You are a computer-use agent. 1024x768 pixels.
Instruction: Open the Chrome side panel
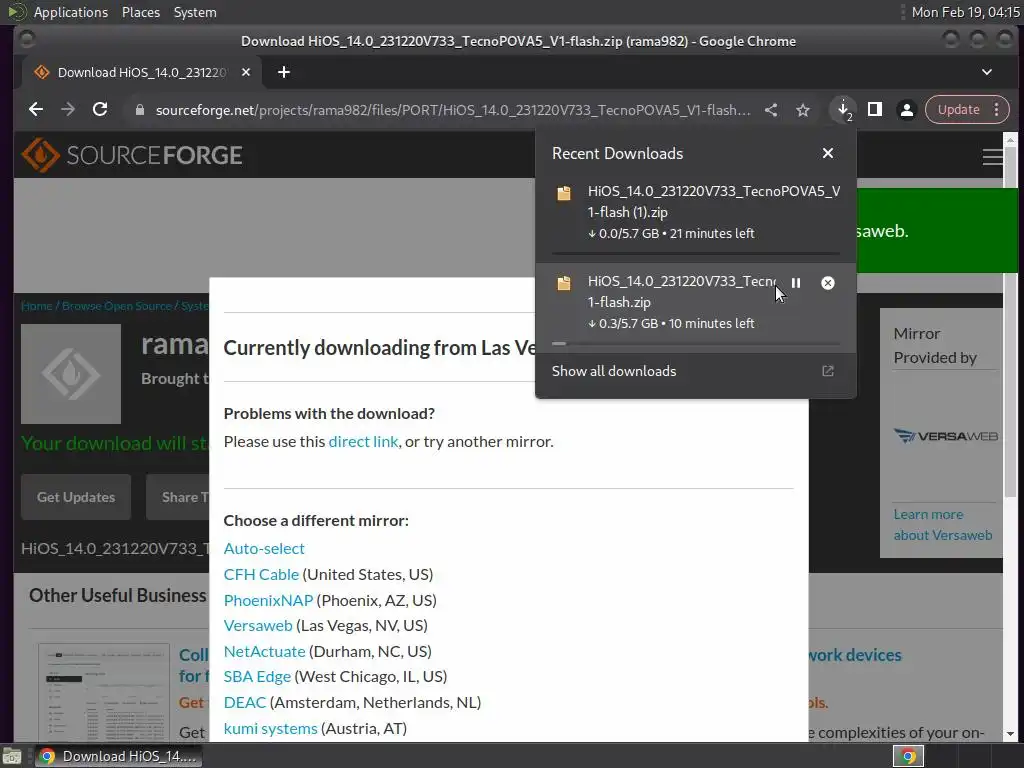coord(875,110)
